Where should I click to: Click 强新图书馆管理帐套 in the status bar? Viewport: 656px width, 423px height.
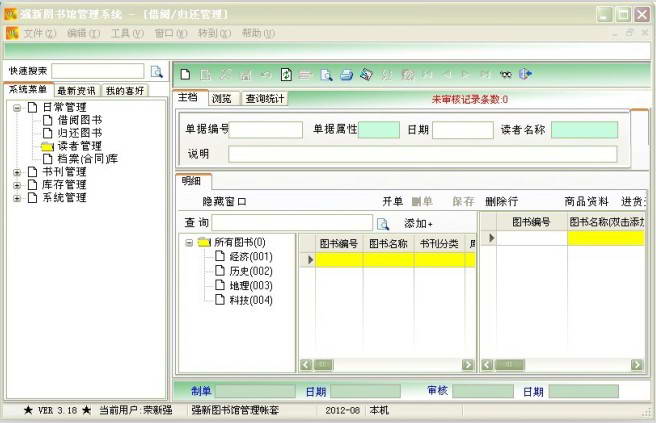pos(235,410)
